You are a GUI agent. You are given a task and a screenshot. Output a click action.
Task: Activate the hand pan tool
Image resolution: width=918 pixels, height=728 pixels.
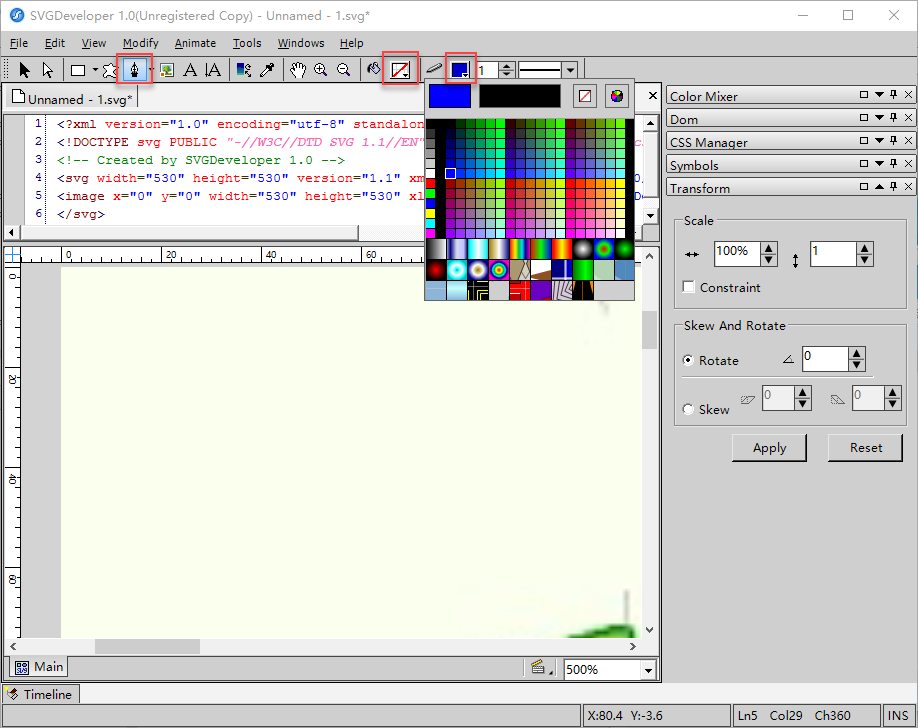298,70
